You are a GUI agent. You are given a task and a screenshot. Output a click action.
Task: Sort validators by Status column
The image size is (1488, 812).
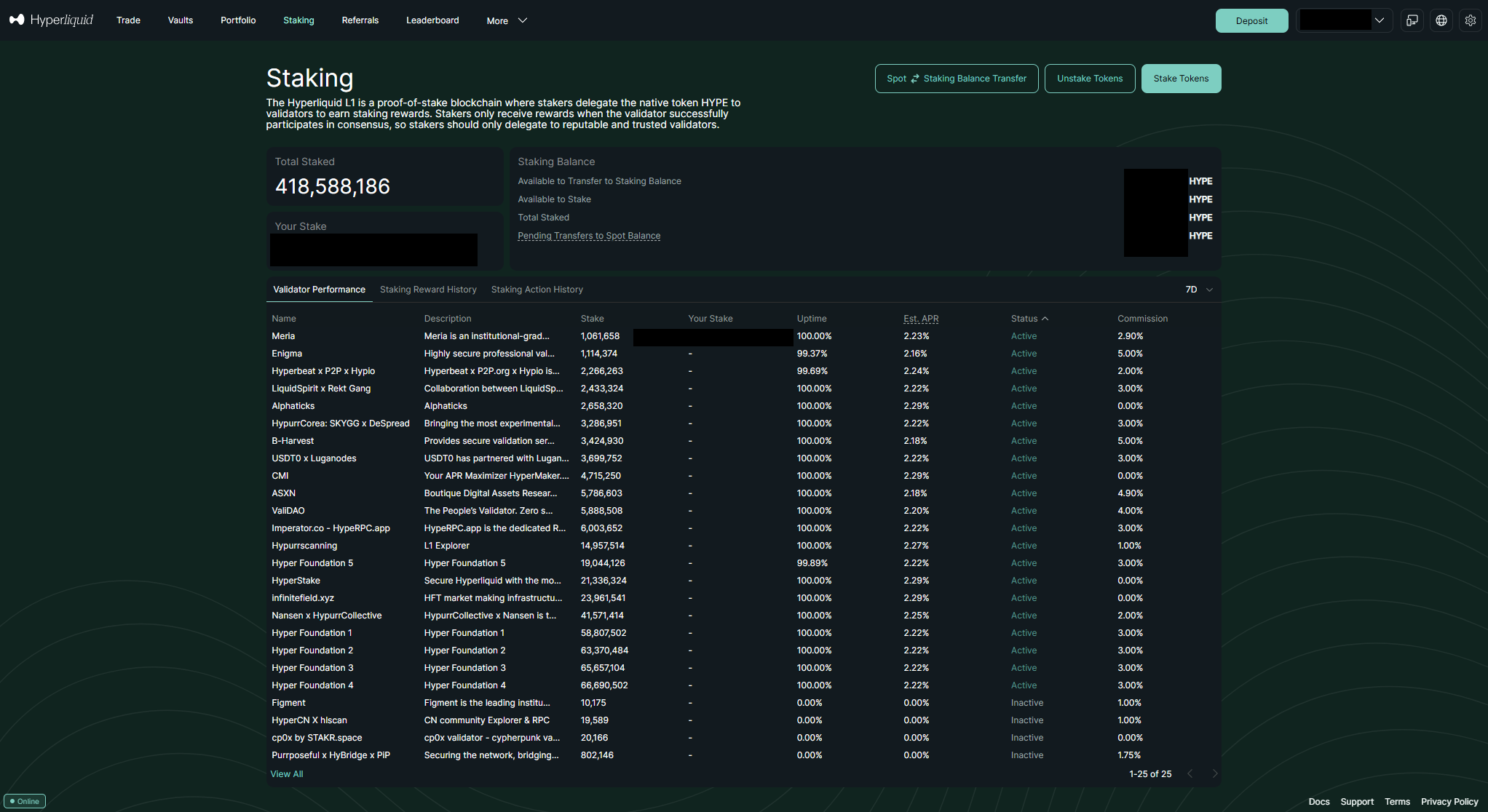coord(1029,319)
